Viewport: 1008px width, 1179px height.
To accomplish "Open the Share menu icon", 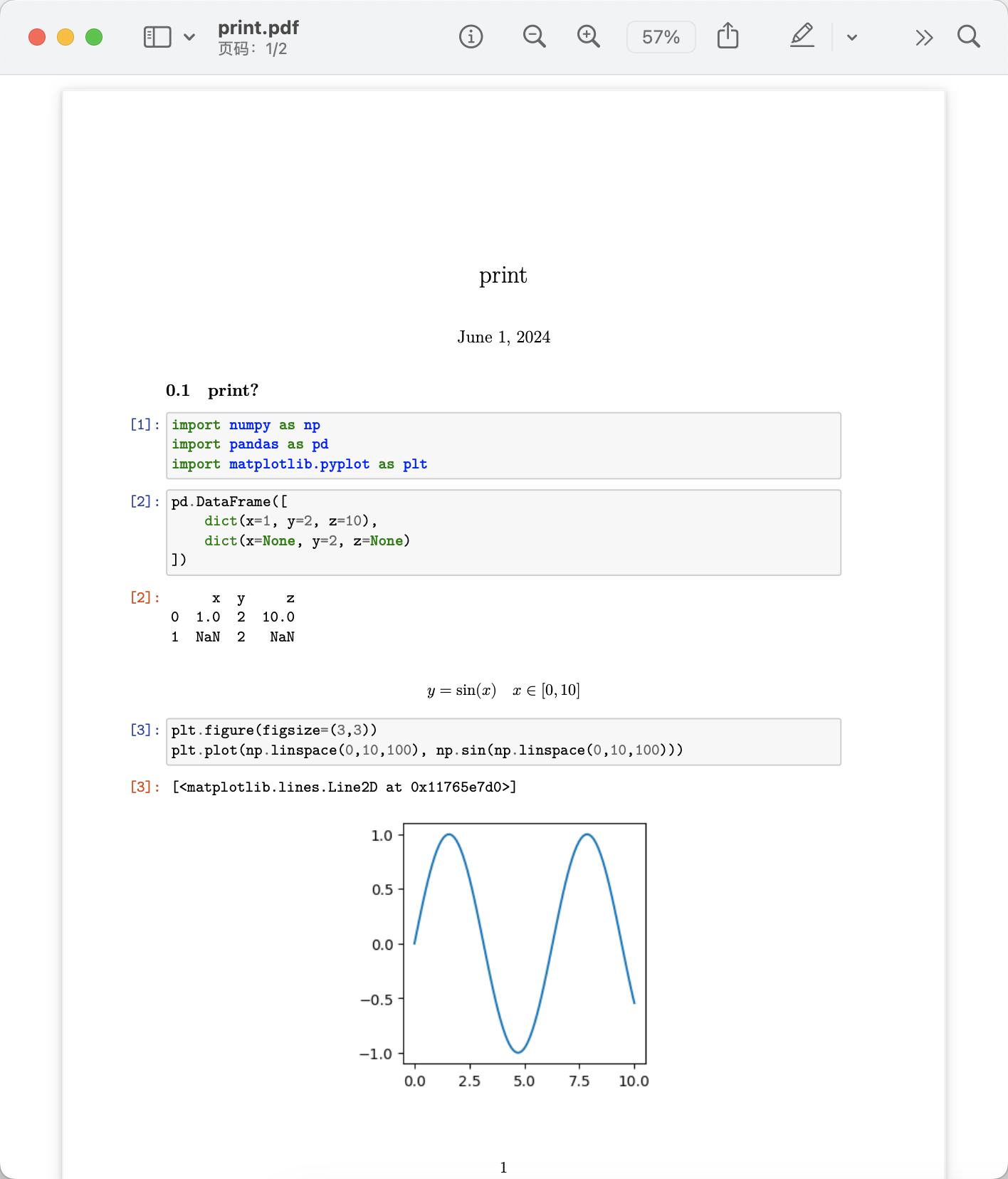I will click(x=728, y=36).
